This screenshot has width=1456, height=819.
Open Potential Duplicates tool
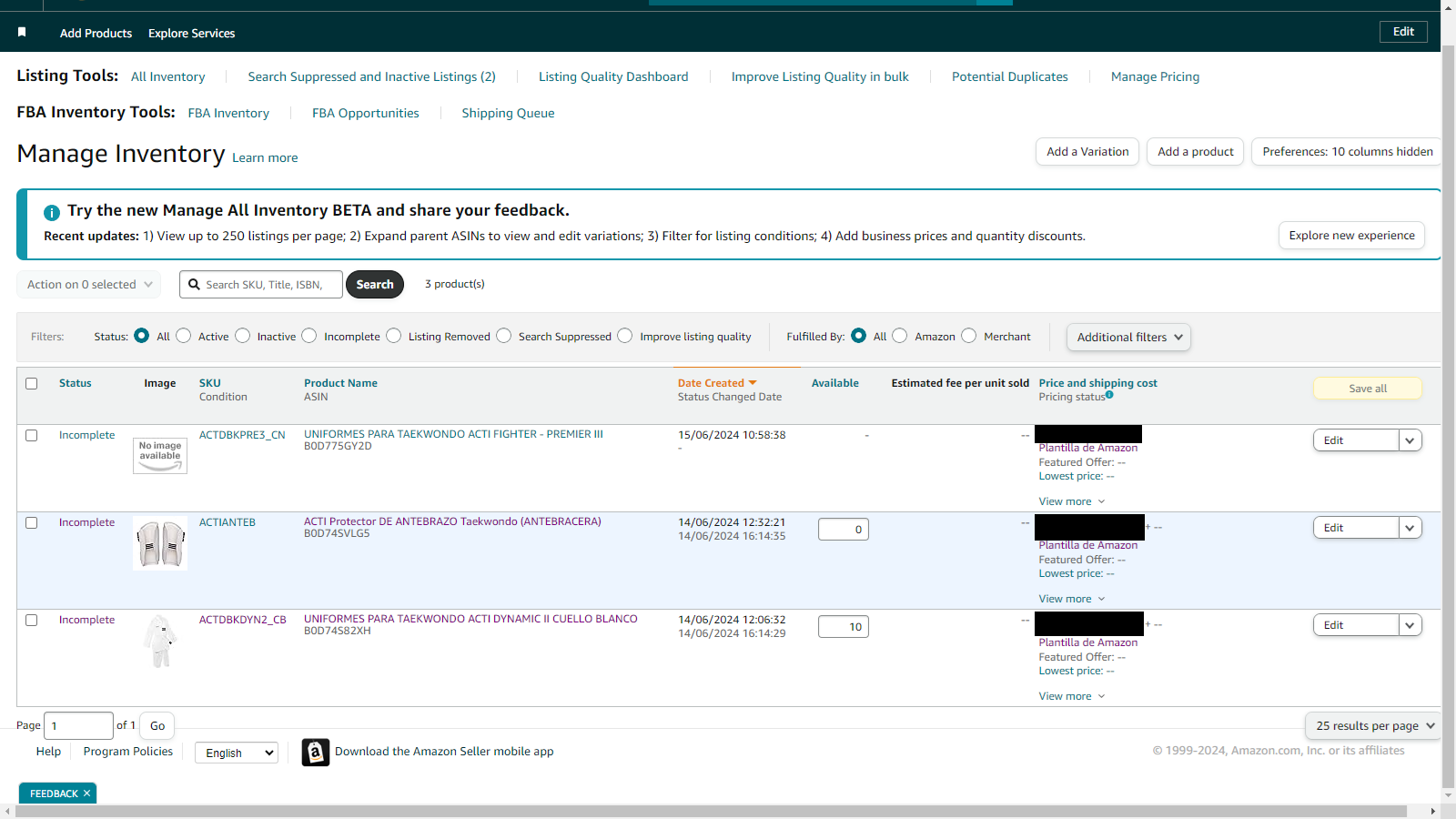coord(1010,76)
